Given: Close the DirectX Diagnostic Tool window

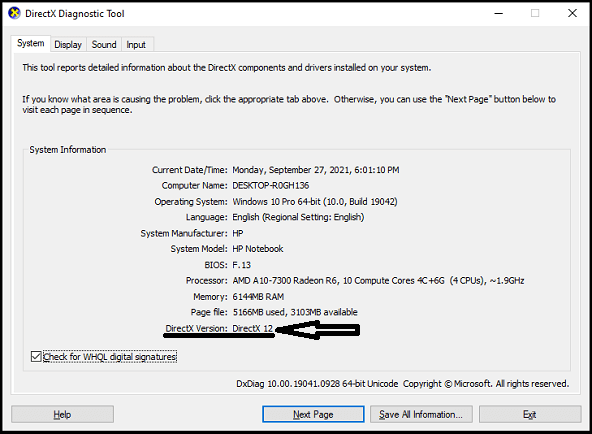Looking at the screenshot, I should 572,14.
